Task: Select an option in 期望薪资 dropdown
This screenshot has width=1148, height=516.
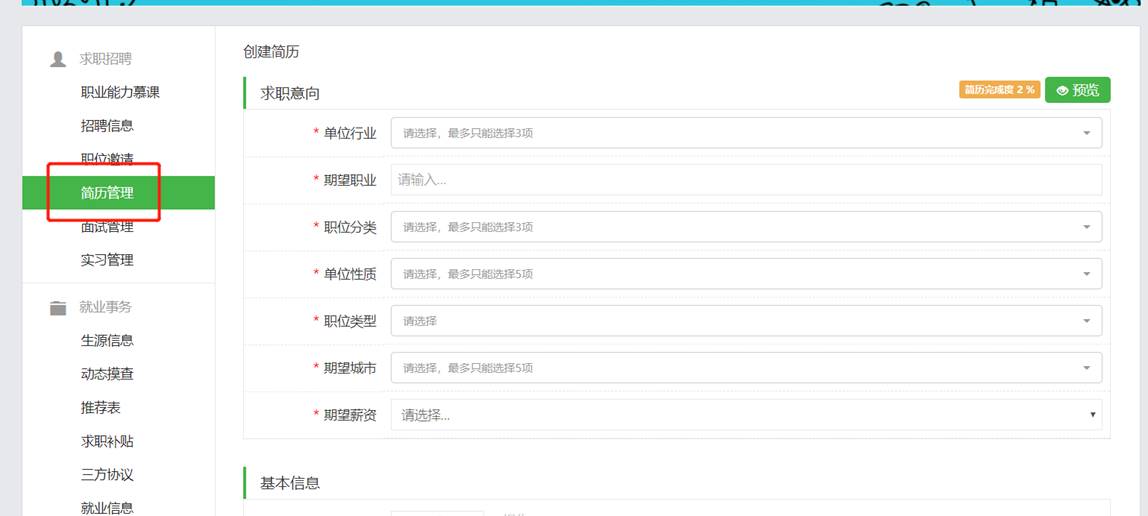Action: pos(746,415)
